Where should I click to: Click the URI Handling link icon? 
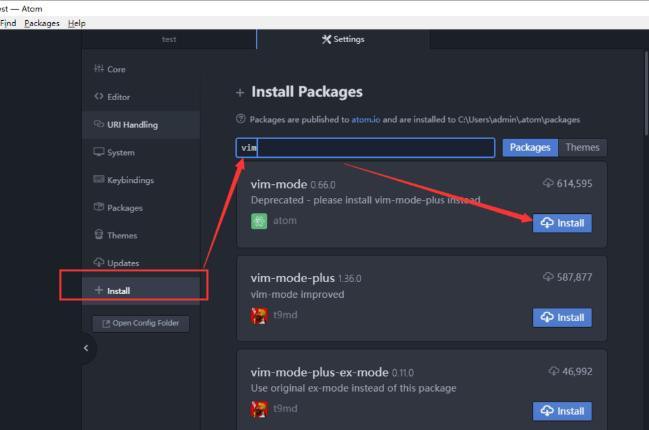[99, 124]
